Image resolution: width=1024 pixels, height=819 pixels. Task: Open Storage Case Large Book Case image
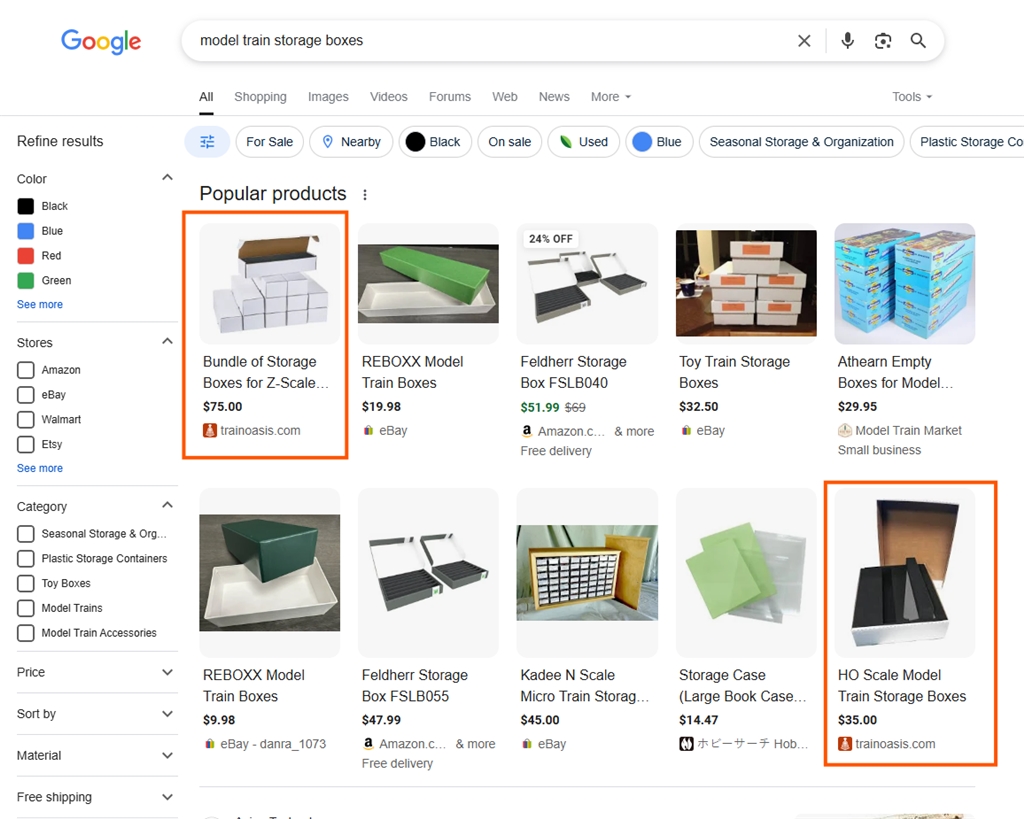point(746,573)
